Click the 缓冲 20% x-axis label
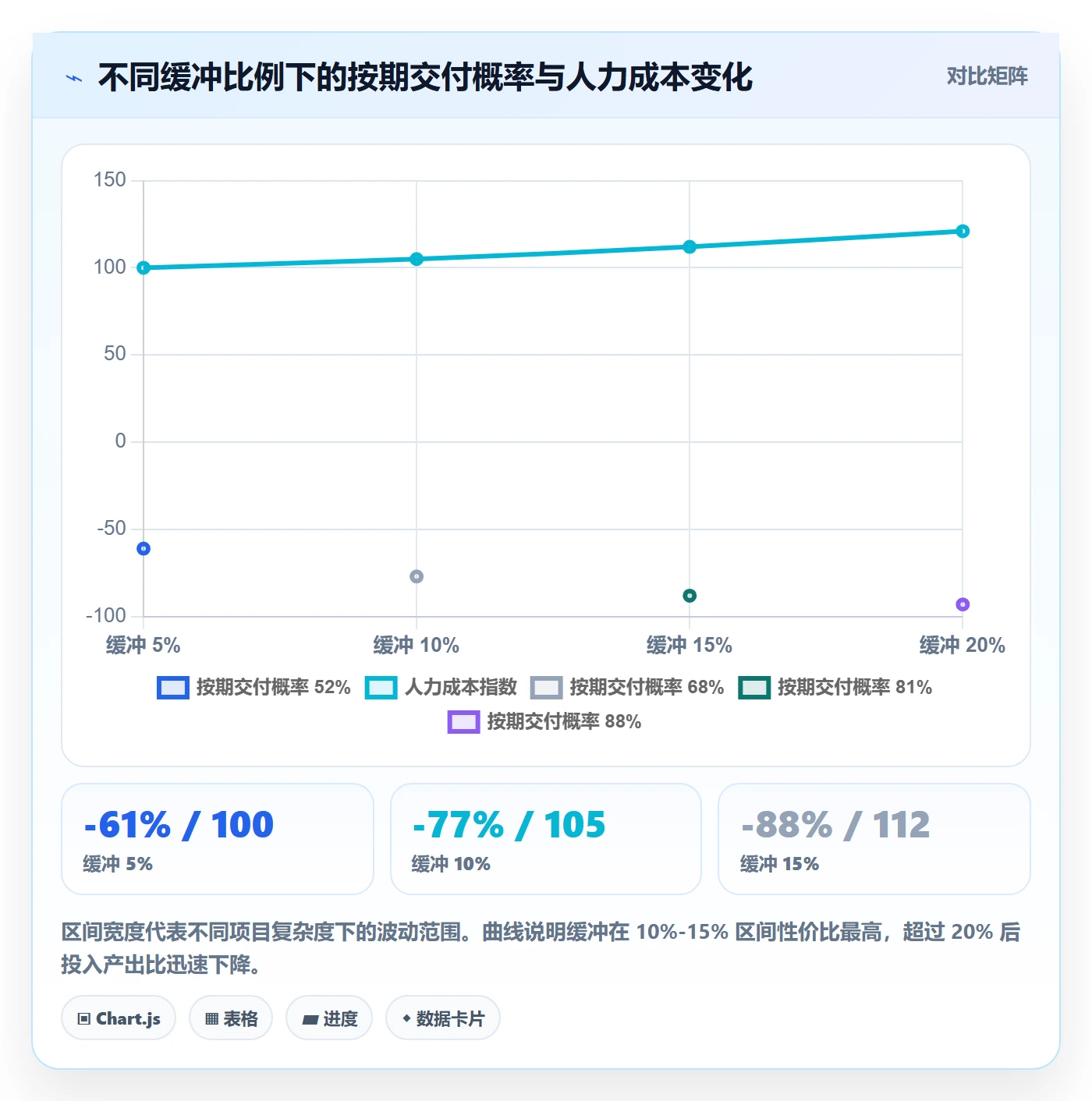This screenshot has width=1092, height=1101. 963,646
